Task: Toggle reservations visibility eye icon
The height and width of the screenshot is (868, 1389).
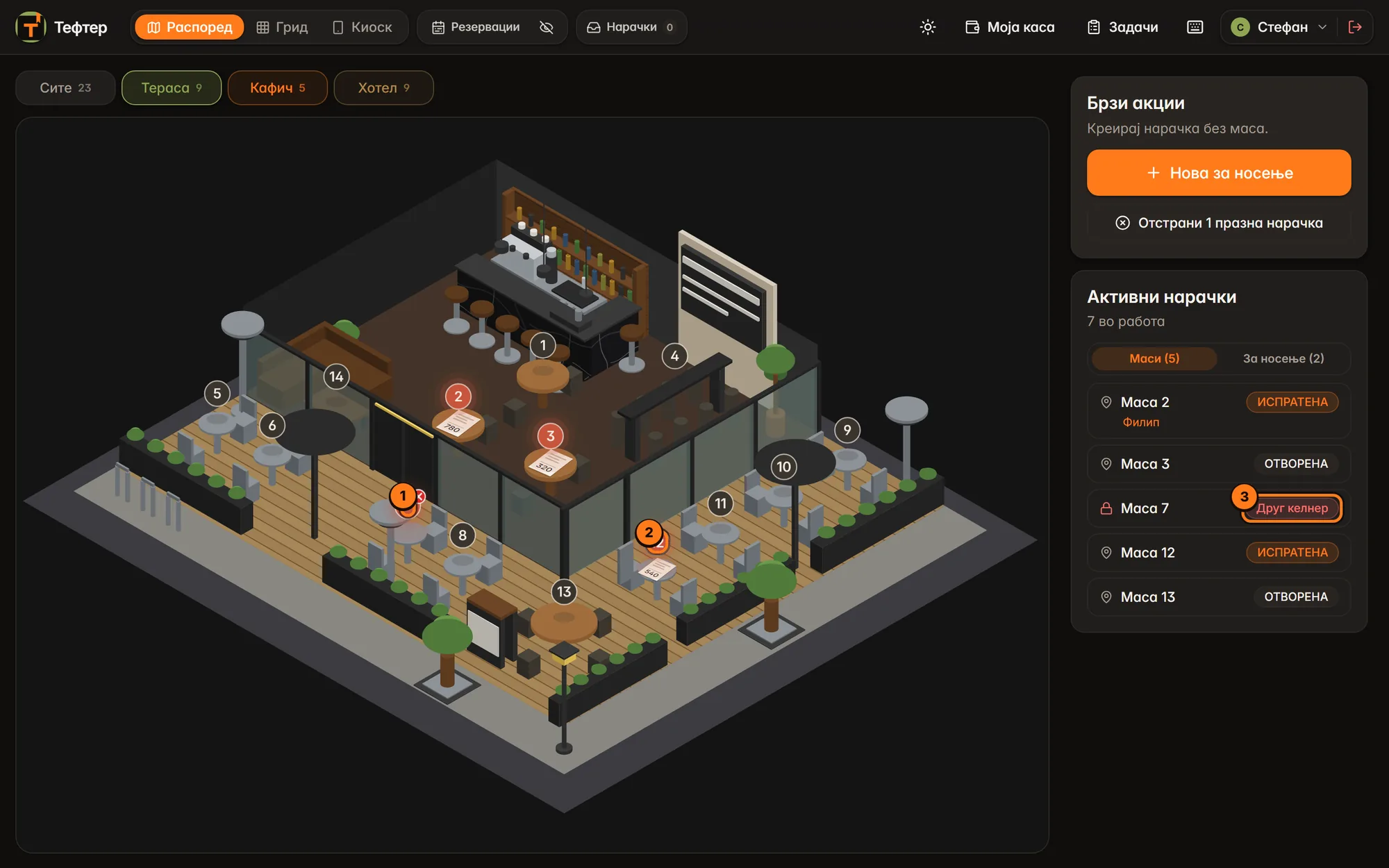Action: [x=547, y=27]
